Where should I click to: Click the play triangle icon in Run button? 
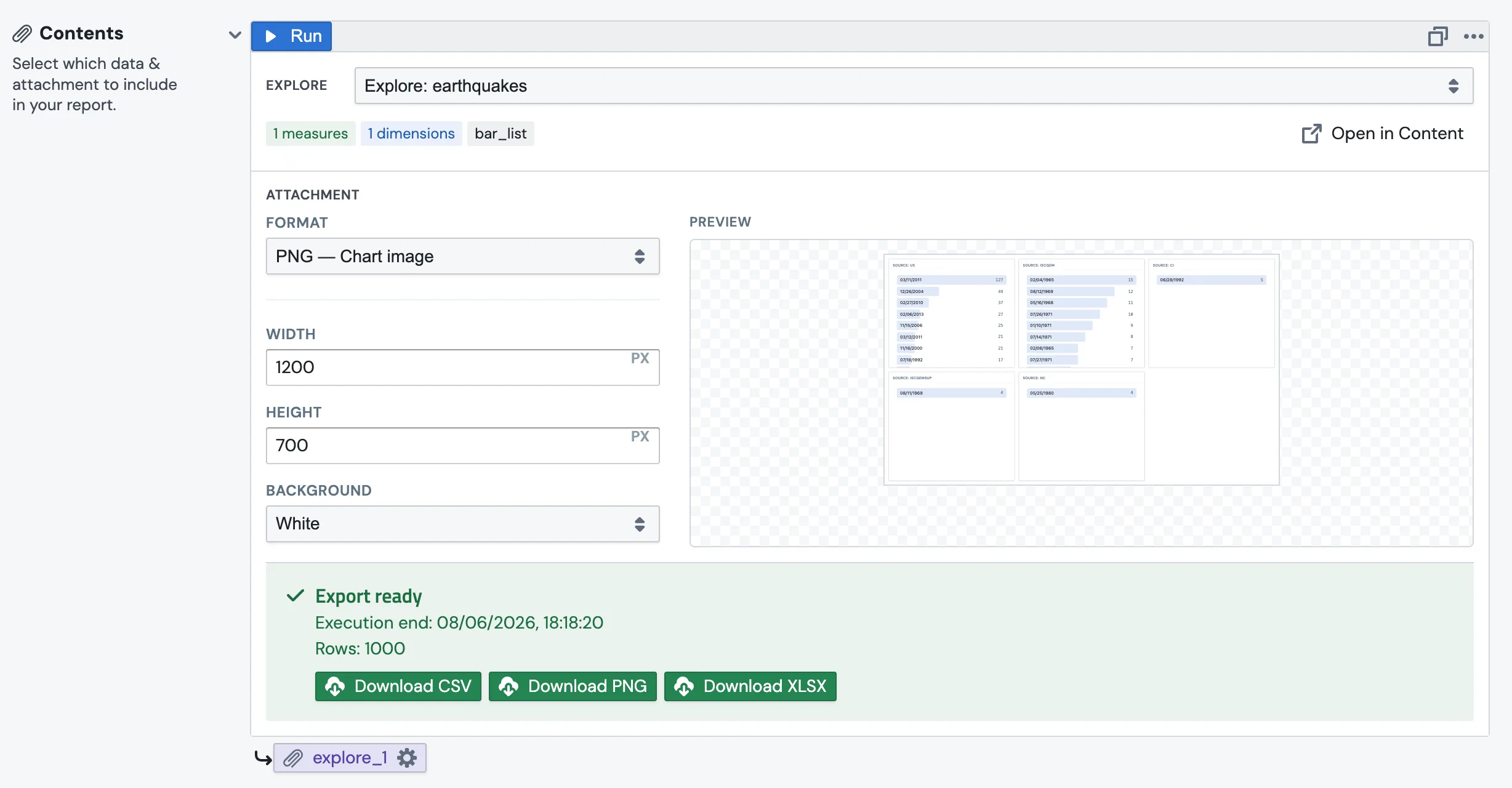(270, 36)
